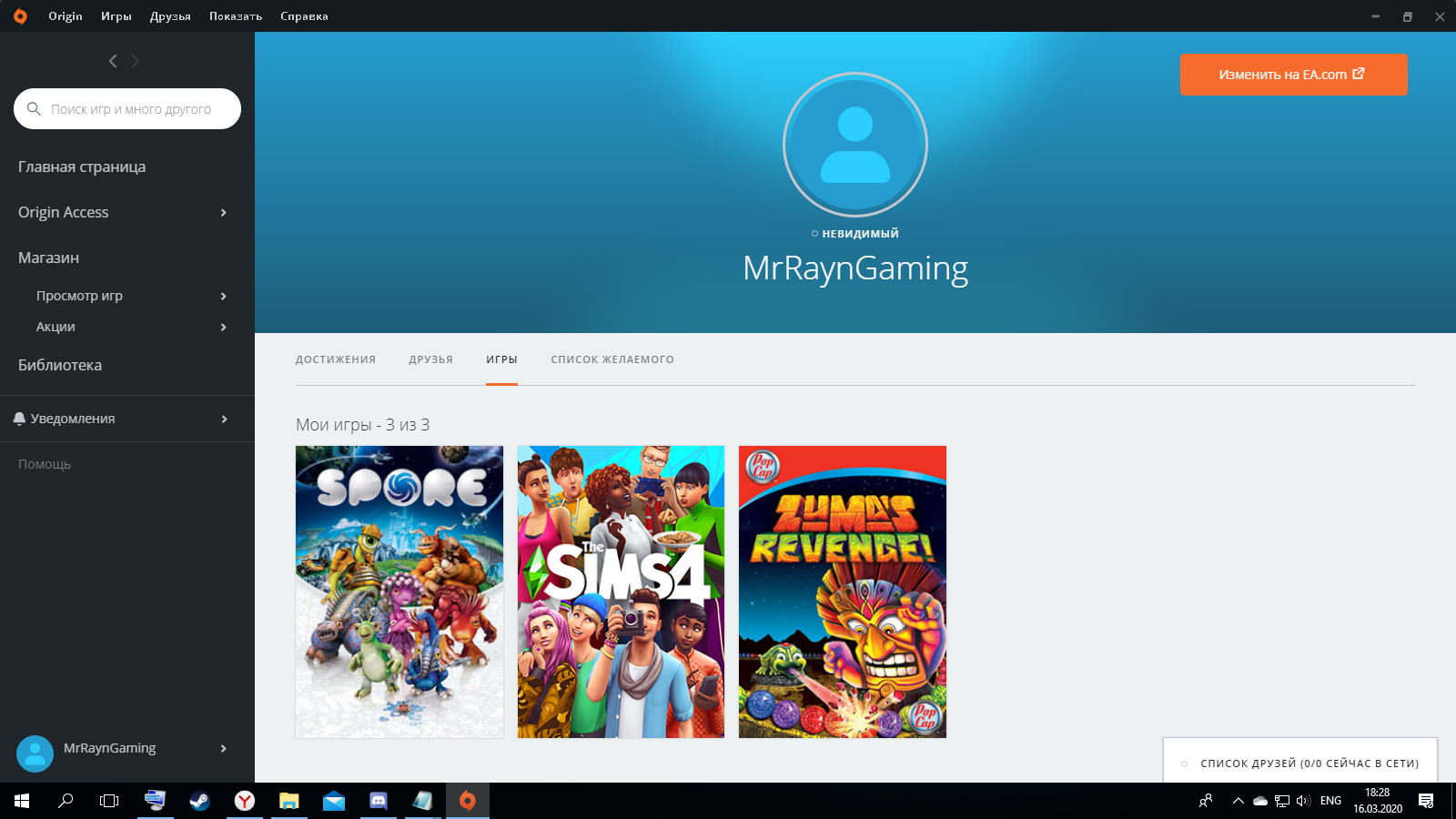
Task: Open Task View on the taskbar
Action: point(109,801)
